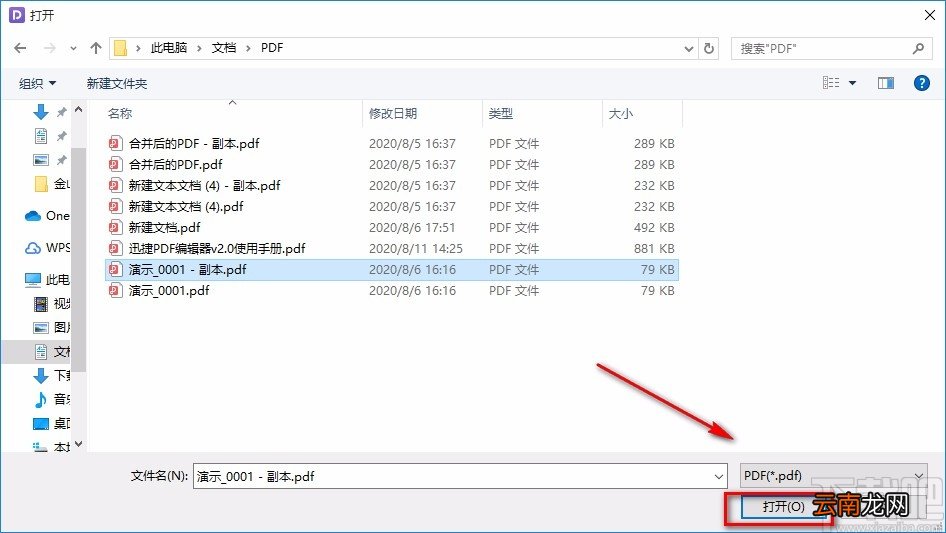Screen dimensions: 946x533
Task: Expand the file name dropdown arrow
Action: pyautogui.click(x=719, y=476)
